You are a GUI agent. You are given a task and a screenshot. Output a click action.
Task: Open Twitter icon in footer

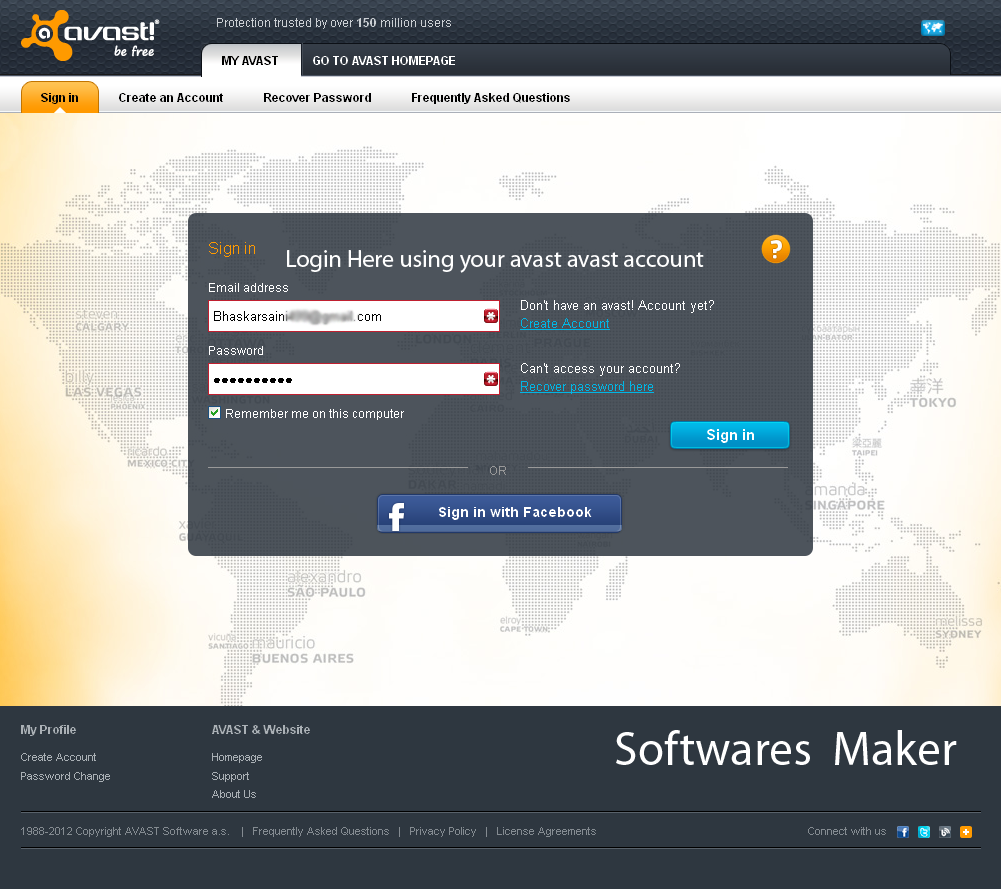[x=924, y=832]
